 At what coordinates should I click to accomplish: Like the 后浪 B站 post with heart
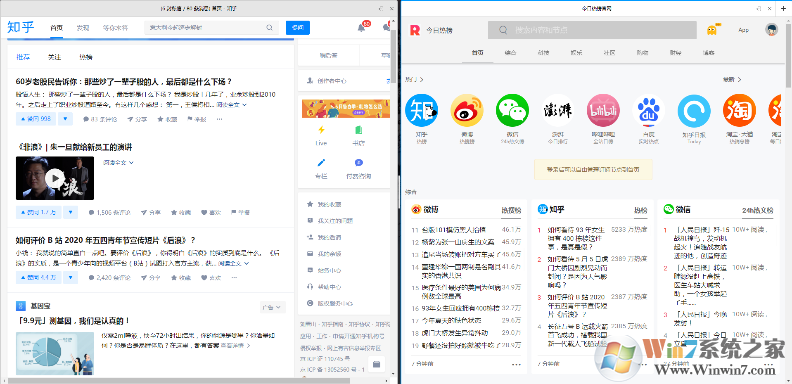[x=211, y=277]
